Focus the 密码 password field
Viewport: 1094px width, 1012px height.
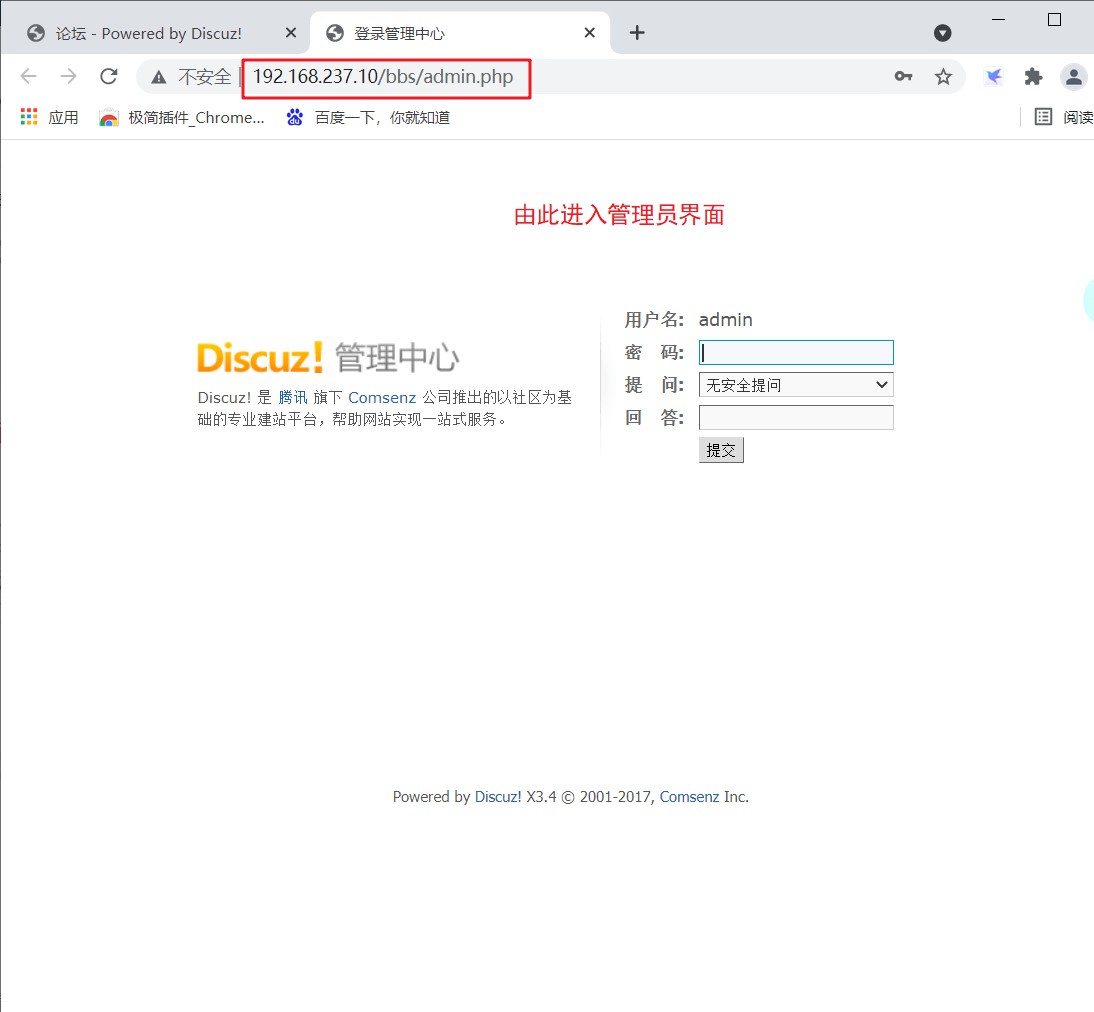click(x=796, y=352)
